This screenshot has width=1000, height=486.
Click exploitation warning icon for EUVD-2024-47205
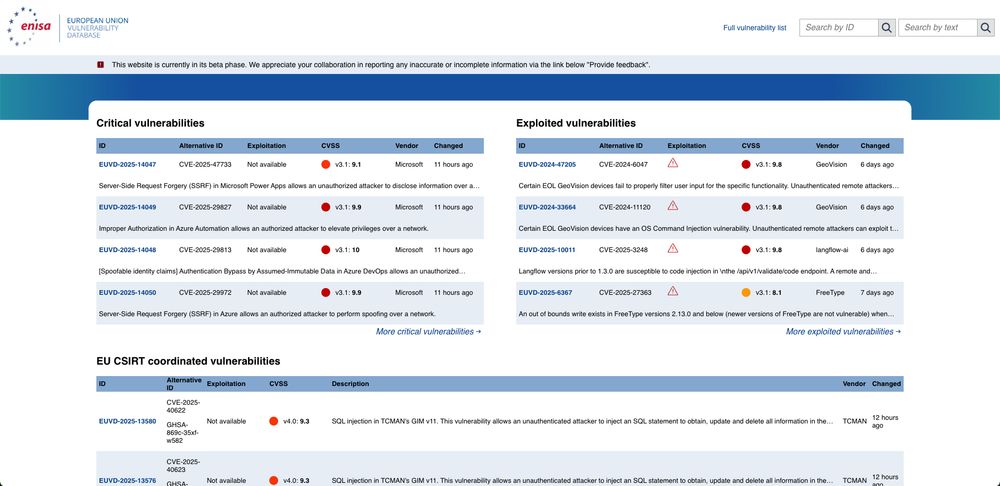coord(672,163)
